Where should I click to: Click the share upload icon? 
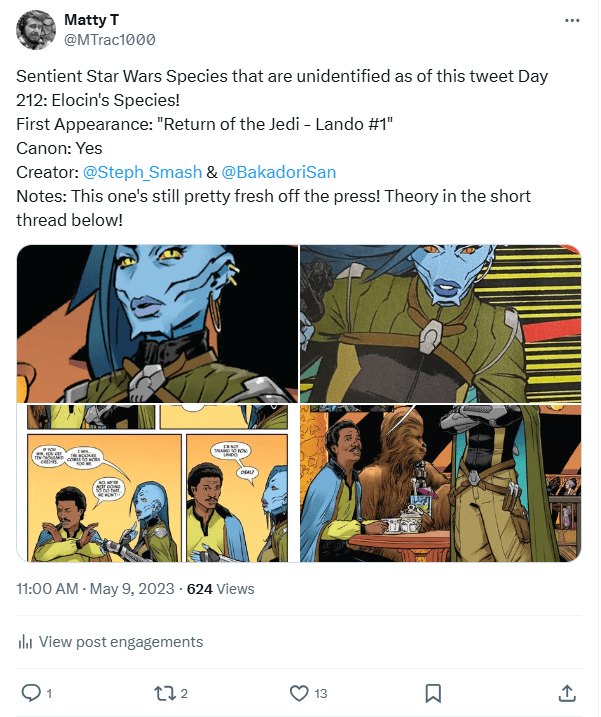566,692
